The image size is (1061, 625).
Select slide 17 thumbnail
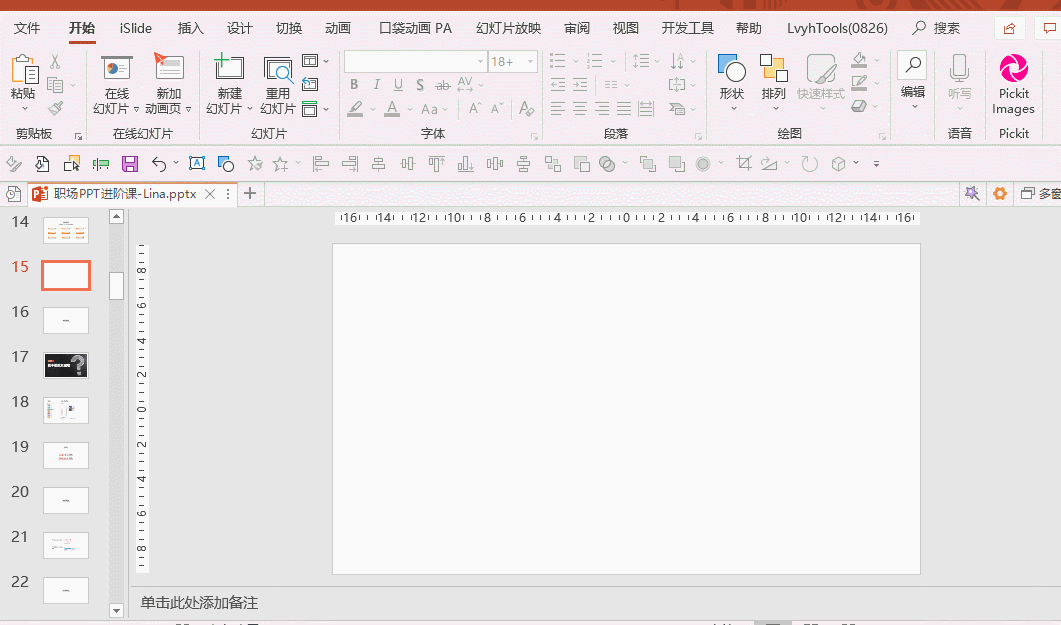pyautogui.click(x=66, y=365)
